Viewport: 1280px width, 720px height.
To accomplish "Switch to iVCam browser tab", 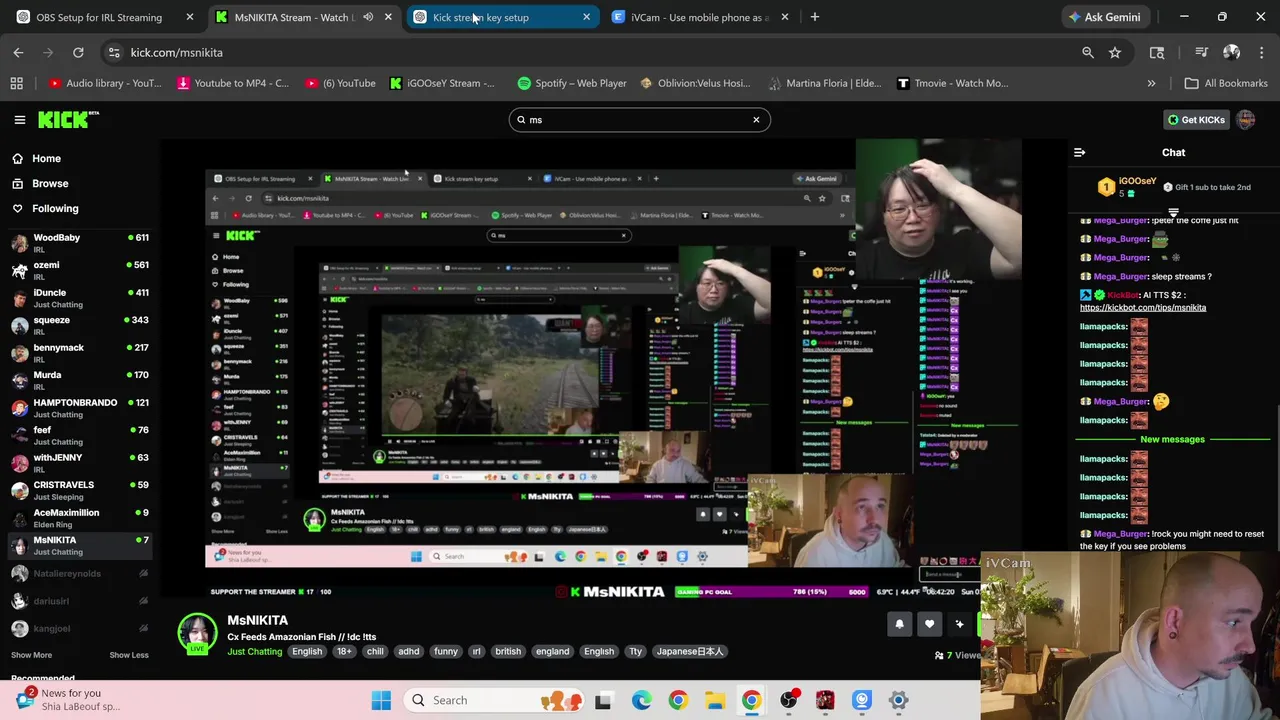I will [700, 17].
